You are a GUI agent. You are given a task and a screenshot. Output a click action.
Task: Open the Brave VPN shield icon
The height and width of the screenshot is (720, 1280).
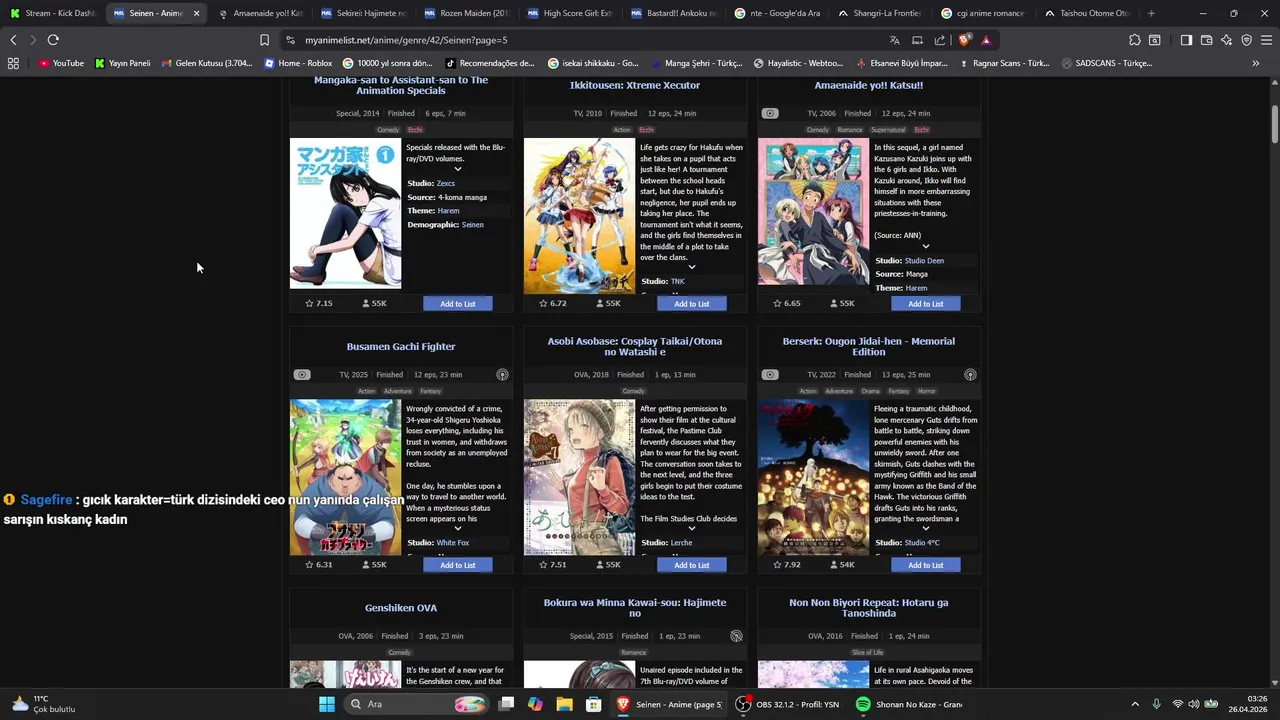[x=1247, y=40]
